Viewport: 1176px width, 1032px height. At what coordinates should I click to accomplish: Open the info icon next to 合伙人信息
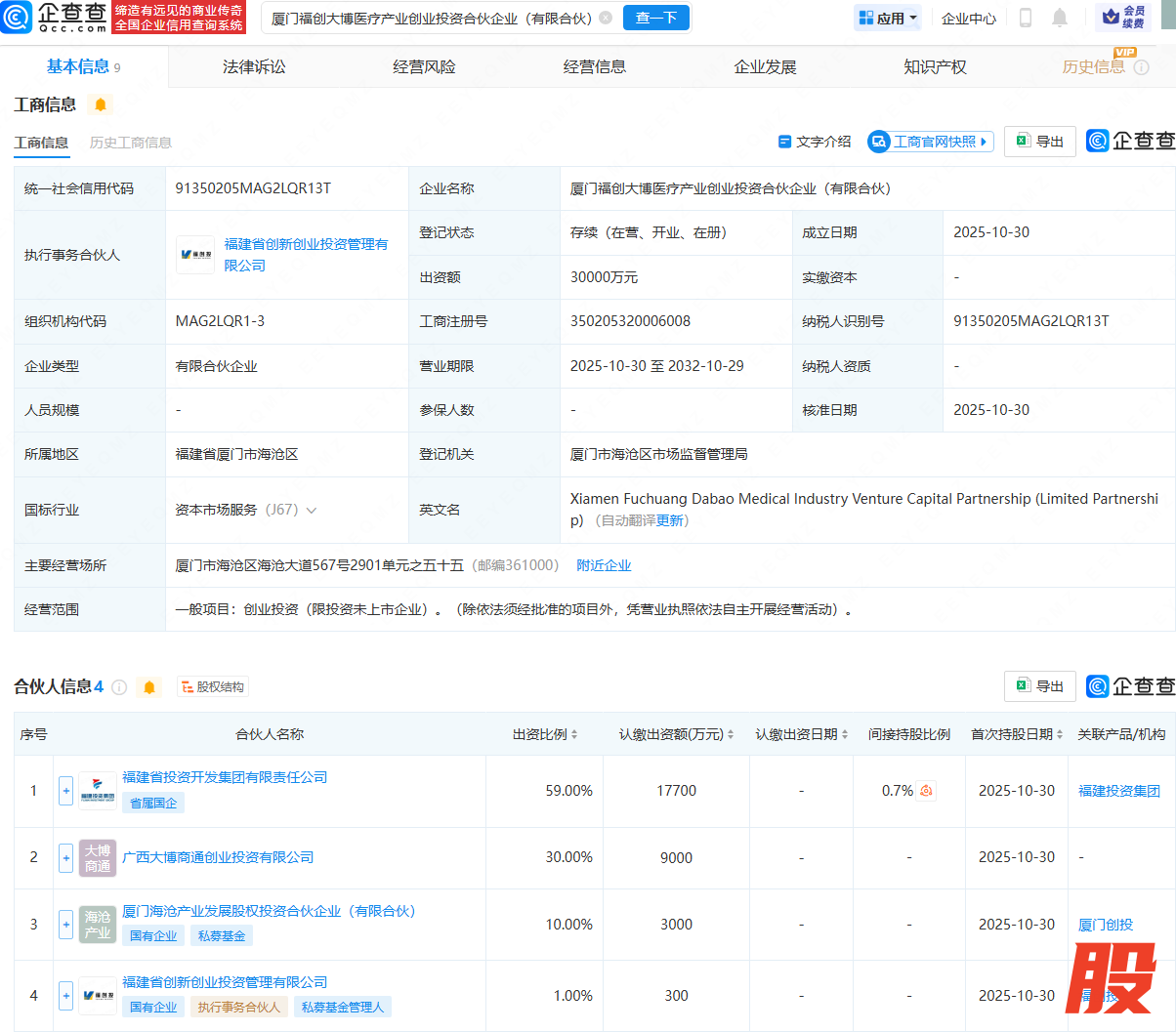119,687
